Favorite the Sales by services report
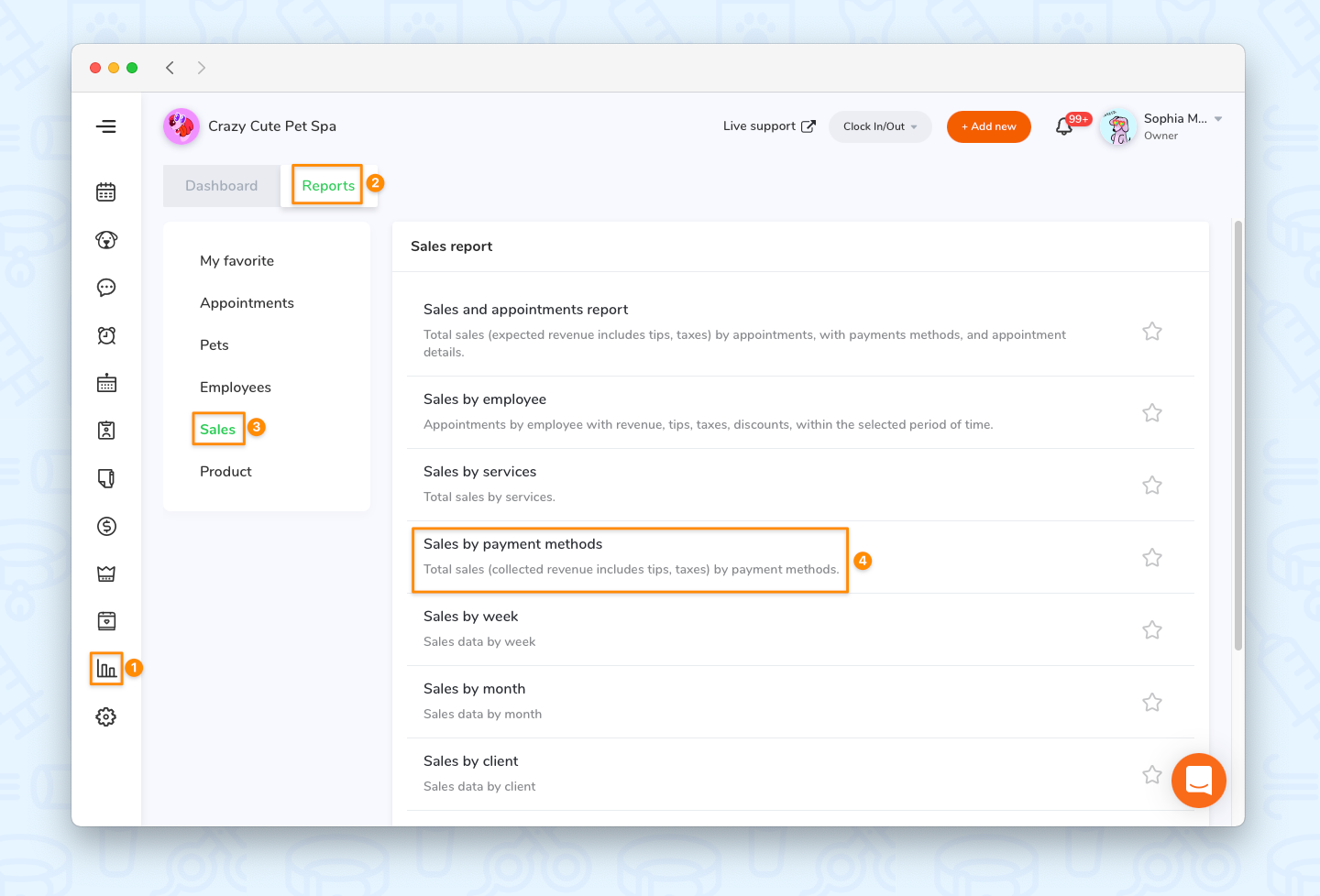 pyautogui.click(x=1152, y=485)
